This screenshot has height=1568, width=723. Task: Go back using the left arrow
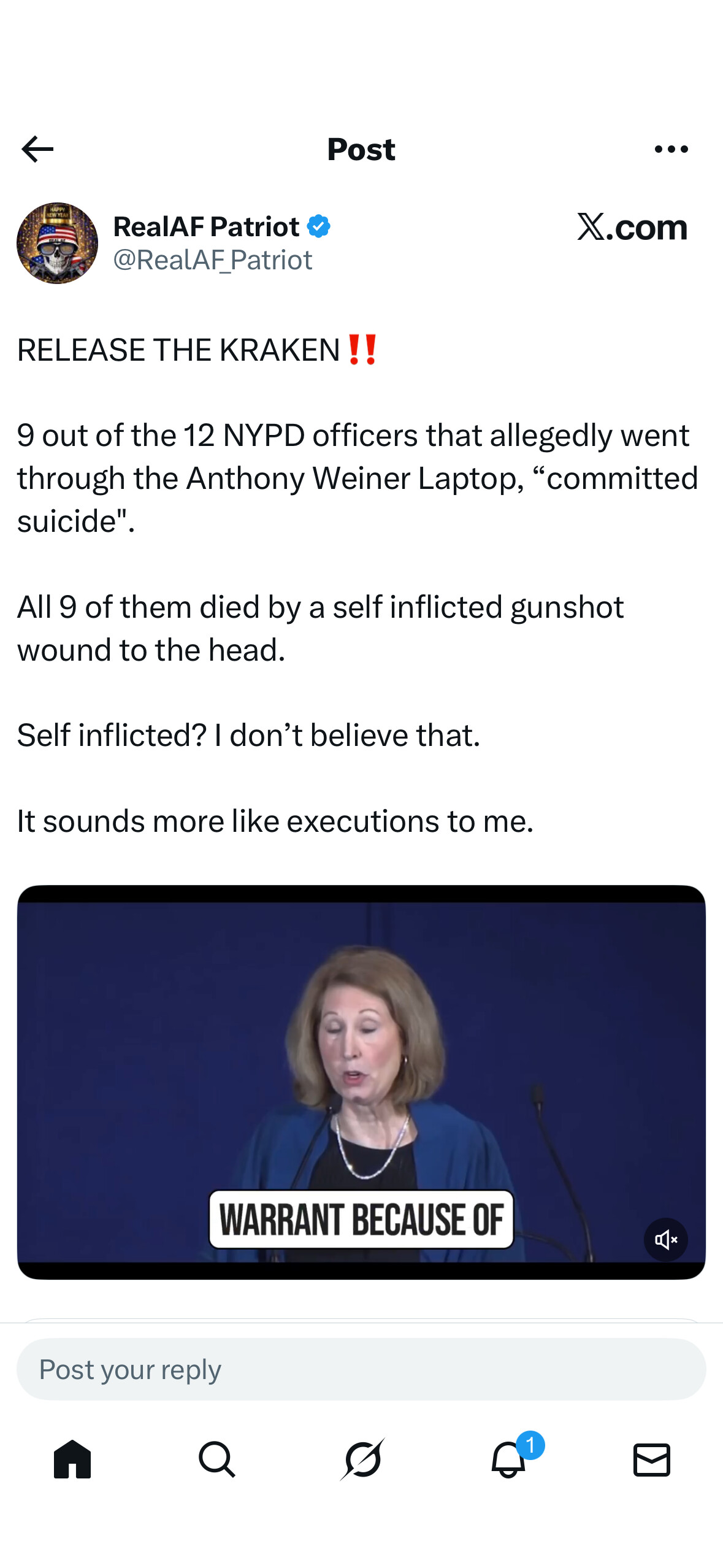click(x=37, y=149)
